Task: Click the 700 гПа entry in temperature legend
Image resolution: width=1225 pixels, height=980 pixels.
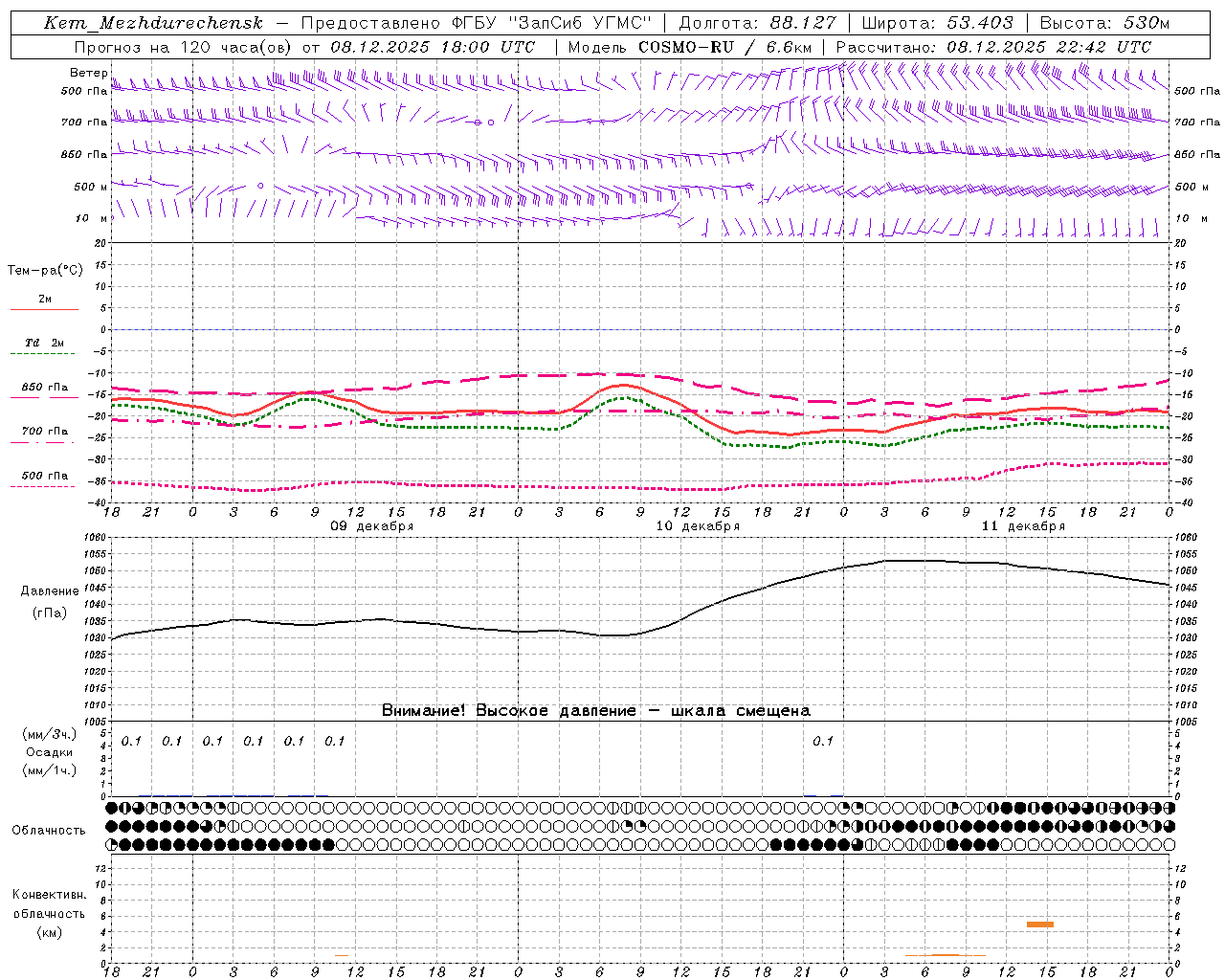Action: coord(44,432)
